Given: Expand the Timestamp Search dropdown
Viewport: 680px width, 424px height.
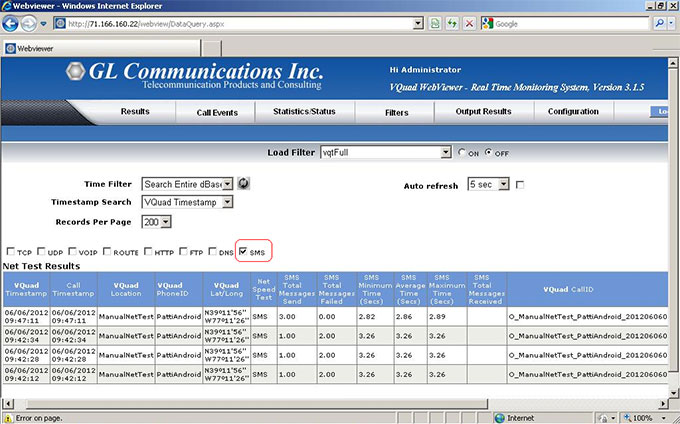Looking at the screenshot, I should coord(228,202).
